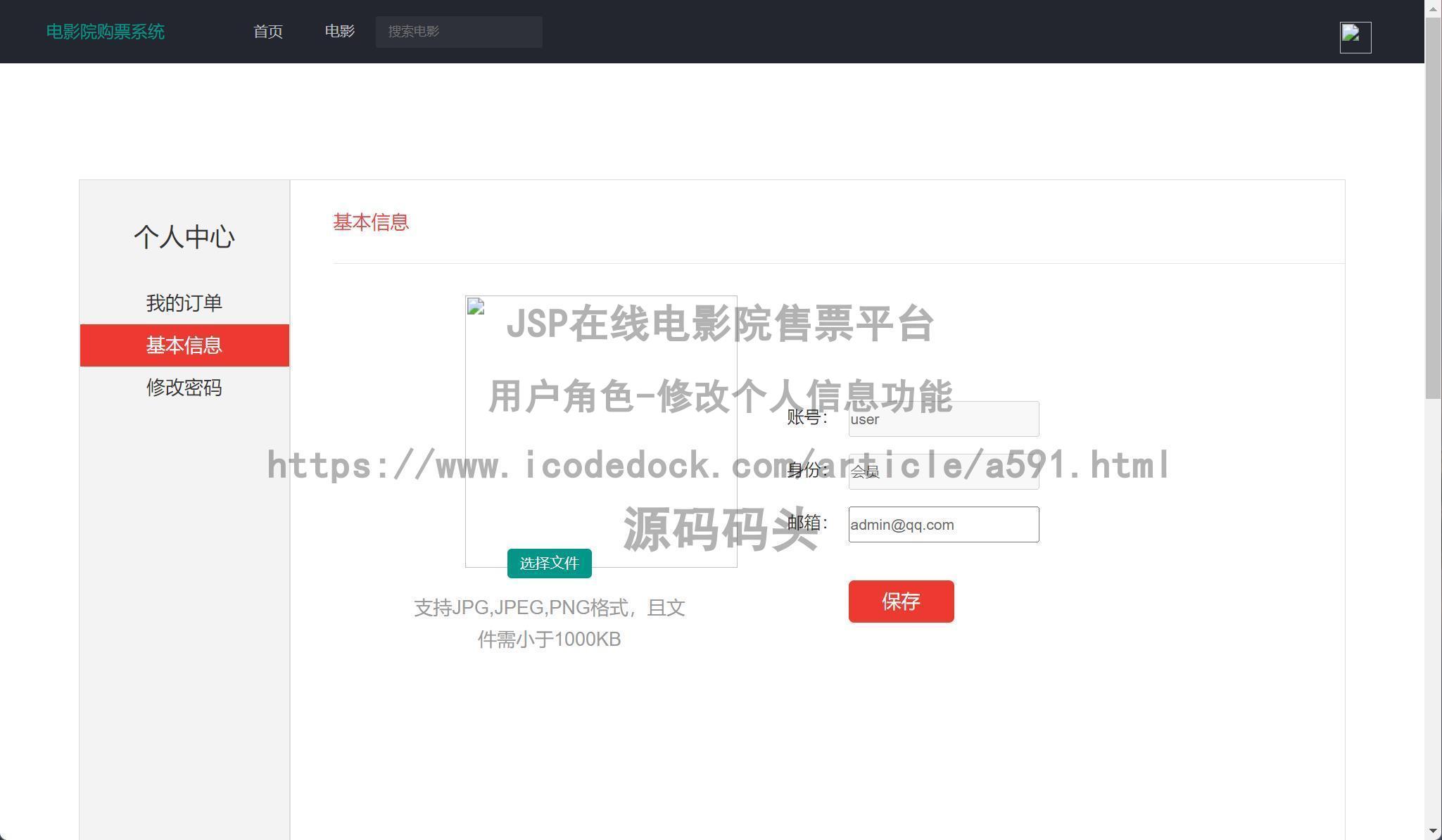Open the 电影 menu item
Screen dimensions: 1442x840
[340, 32]
